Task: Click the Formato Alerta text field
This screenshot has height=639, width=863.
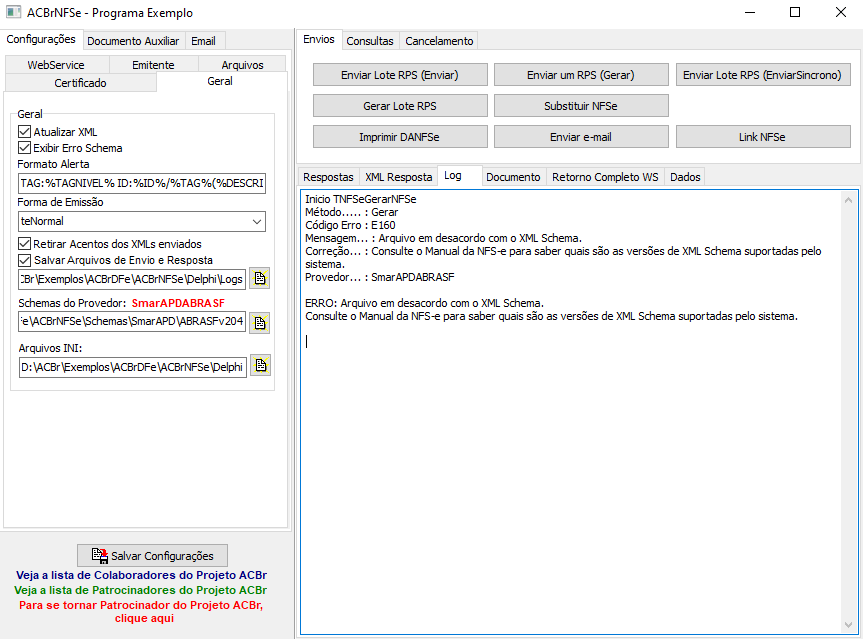Action: pos(142,183)
